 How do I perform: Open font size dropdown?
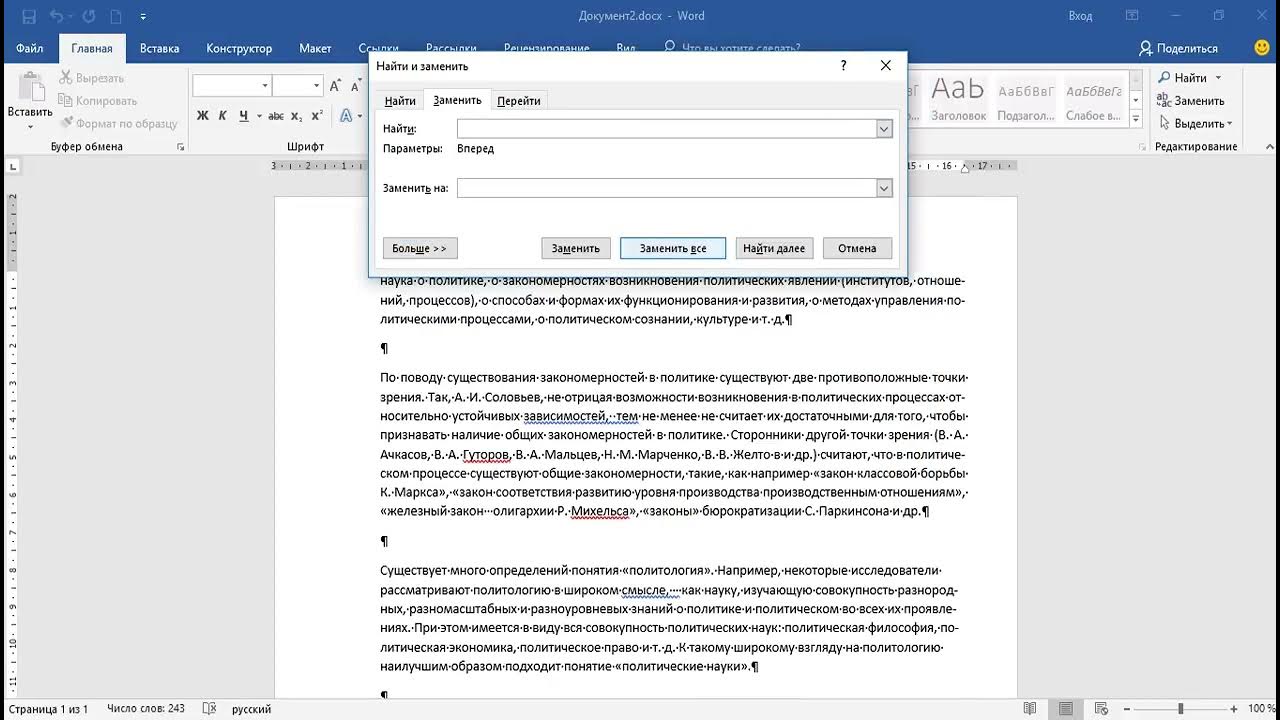click(317, 86)
